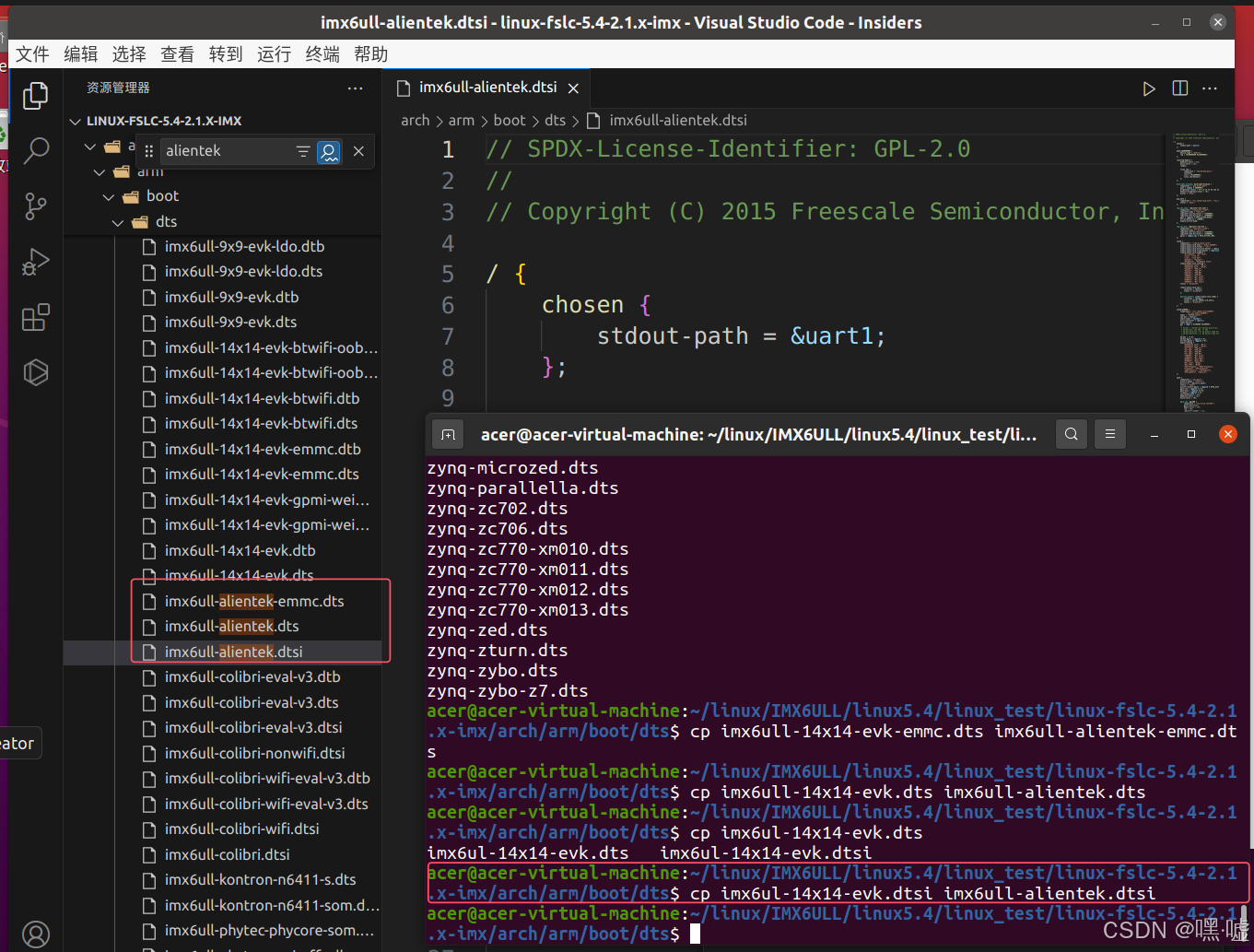
Task: Toggle filter on matched files in explorer find
Action: point(303,150)
